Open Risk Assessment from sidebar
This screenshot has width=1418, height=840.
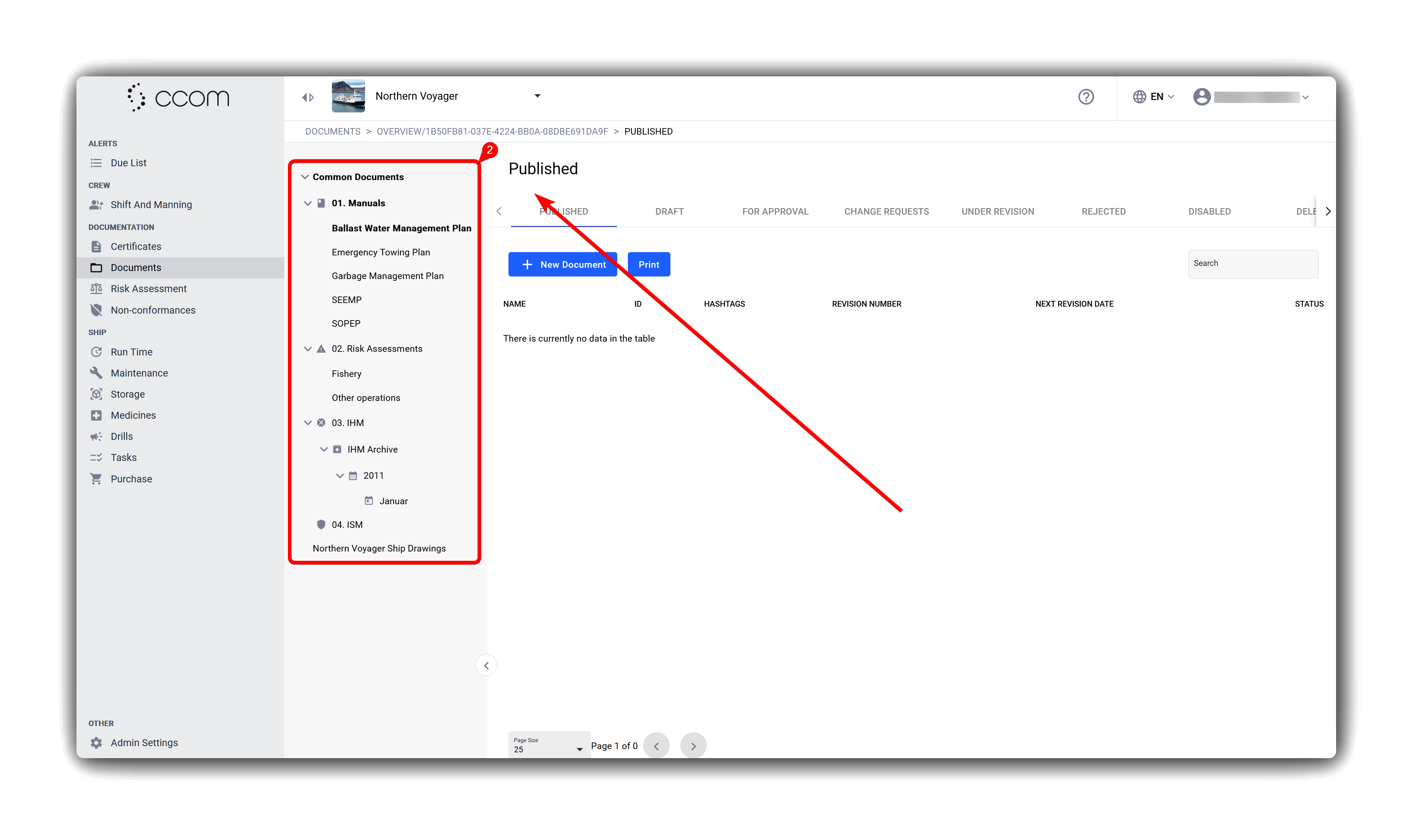148,289
